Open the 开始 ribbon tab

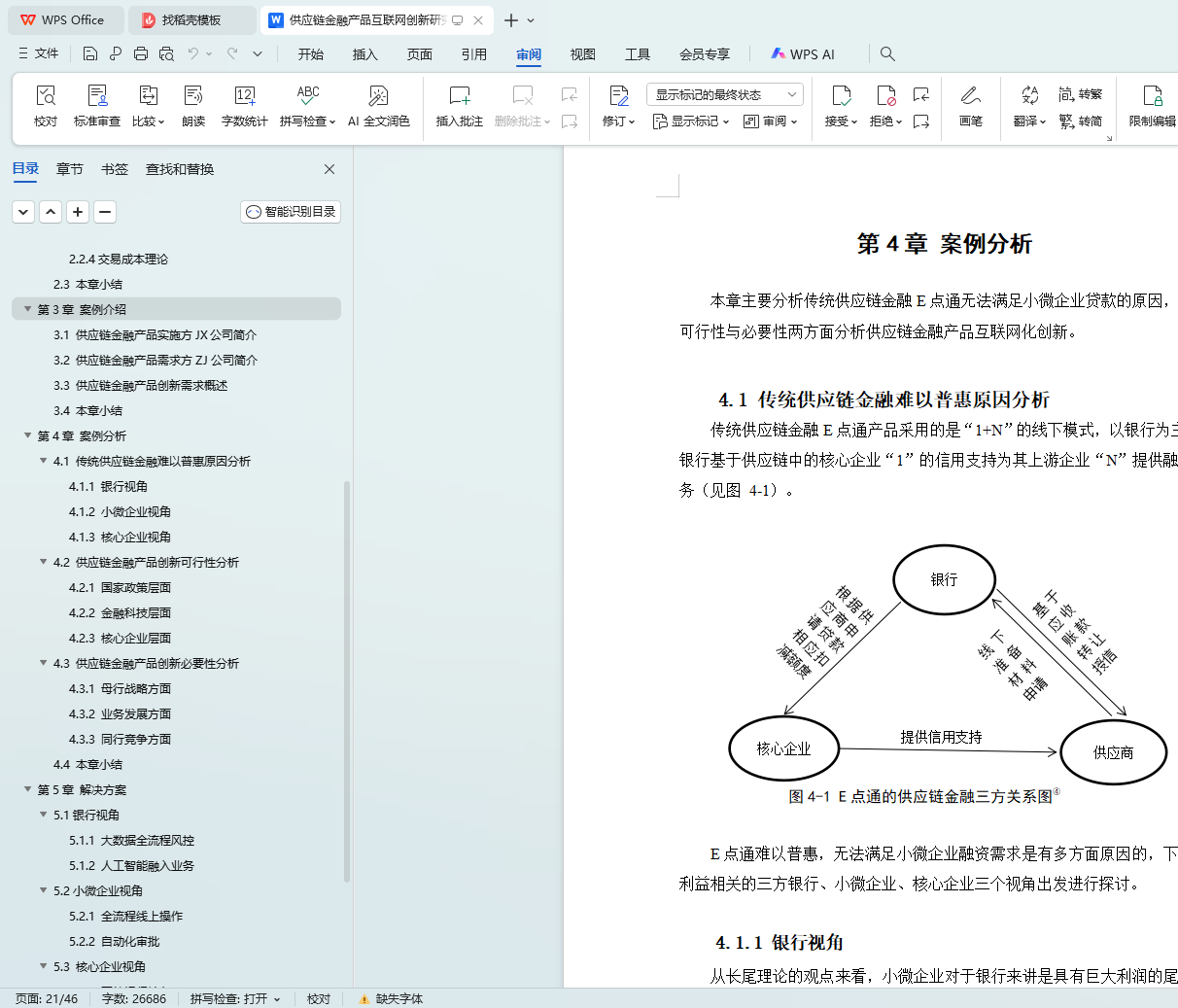(311, 54)
